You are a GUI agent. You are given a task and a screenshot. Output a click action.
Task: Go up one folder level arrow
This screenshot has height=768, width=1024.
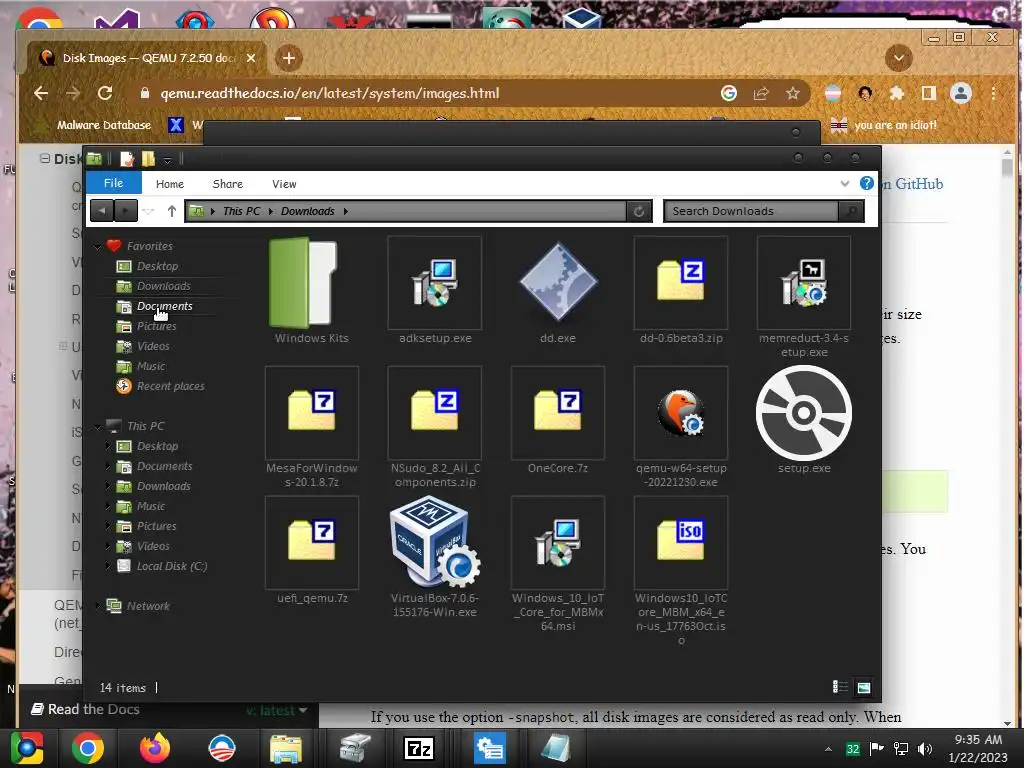pos(172,211)
